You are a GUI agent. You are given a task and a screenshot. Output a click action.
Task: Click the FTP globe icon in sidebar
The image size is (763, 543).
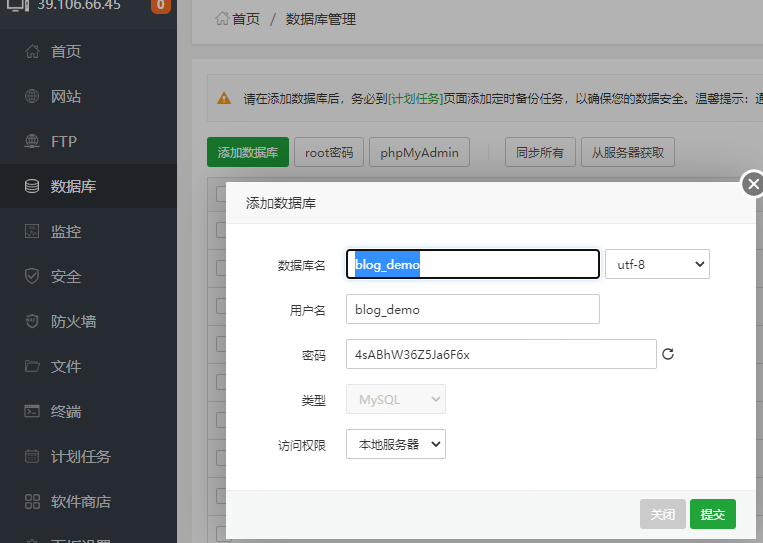[32, 141]
